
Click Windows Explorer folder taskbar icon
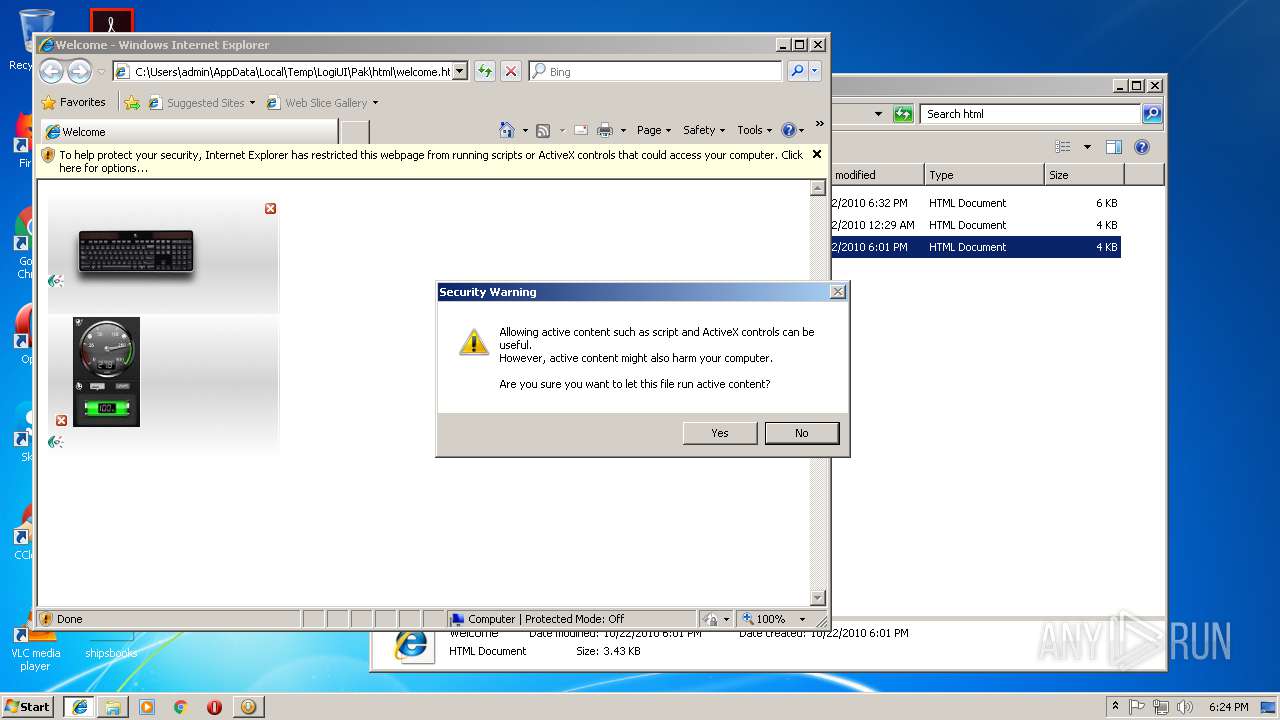click(x=113, y=706)
